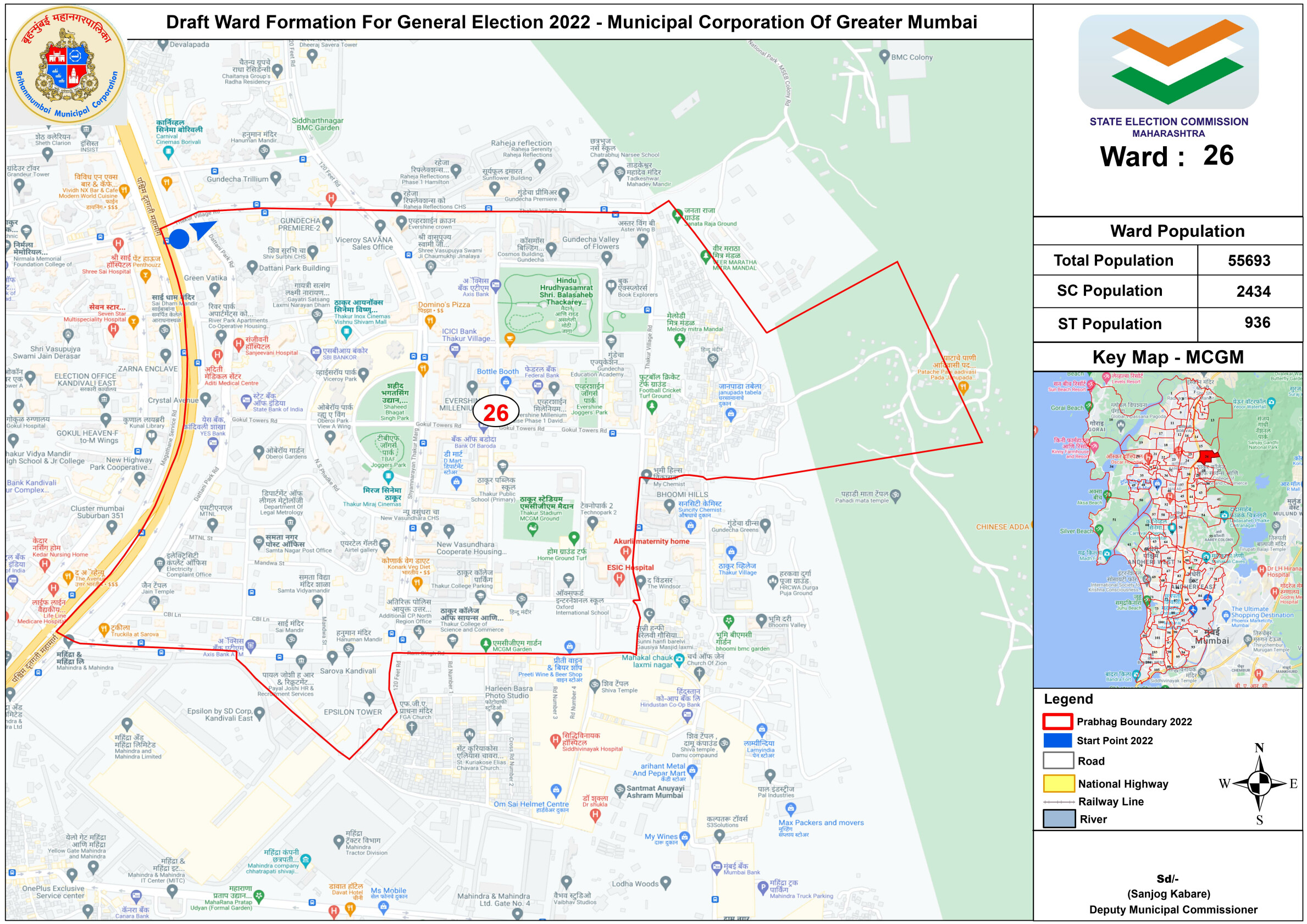Click the BMC Colony location pin
Screen dimensions: 1307x924
pos(884,56)
